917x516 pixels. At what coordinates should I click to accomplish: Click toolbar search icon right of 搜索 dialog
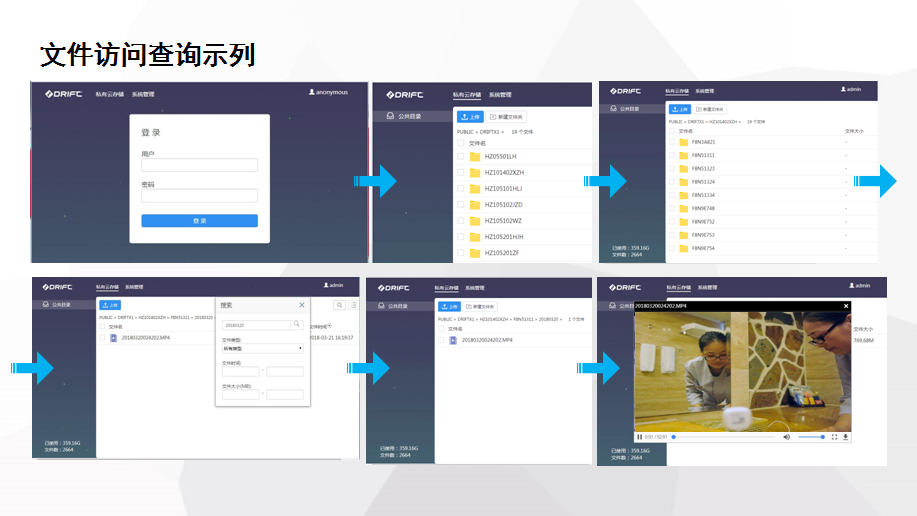coord(339,305)
